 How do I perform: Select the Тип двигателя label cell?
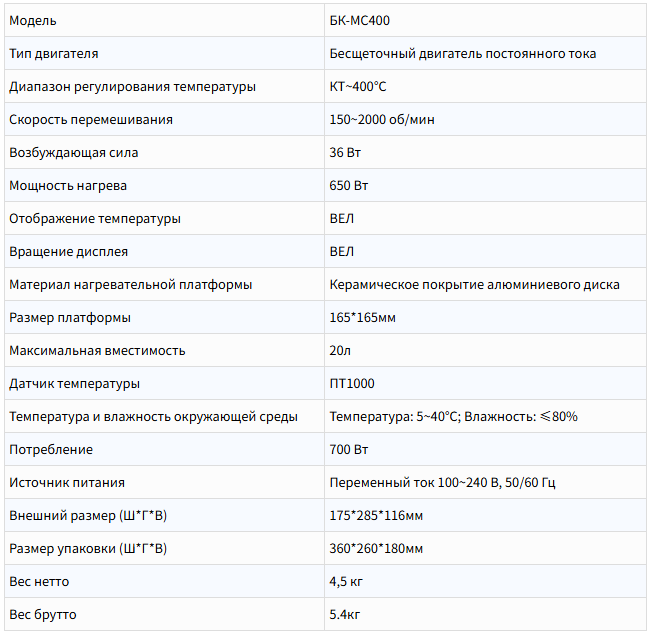pyautogui.click(x=164, y=53)
